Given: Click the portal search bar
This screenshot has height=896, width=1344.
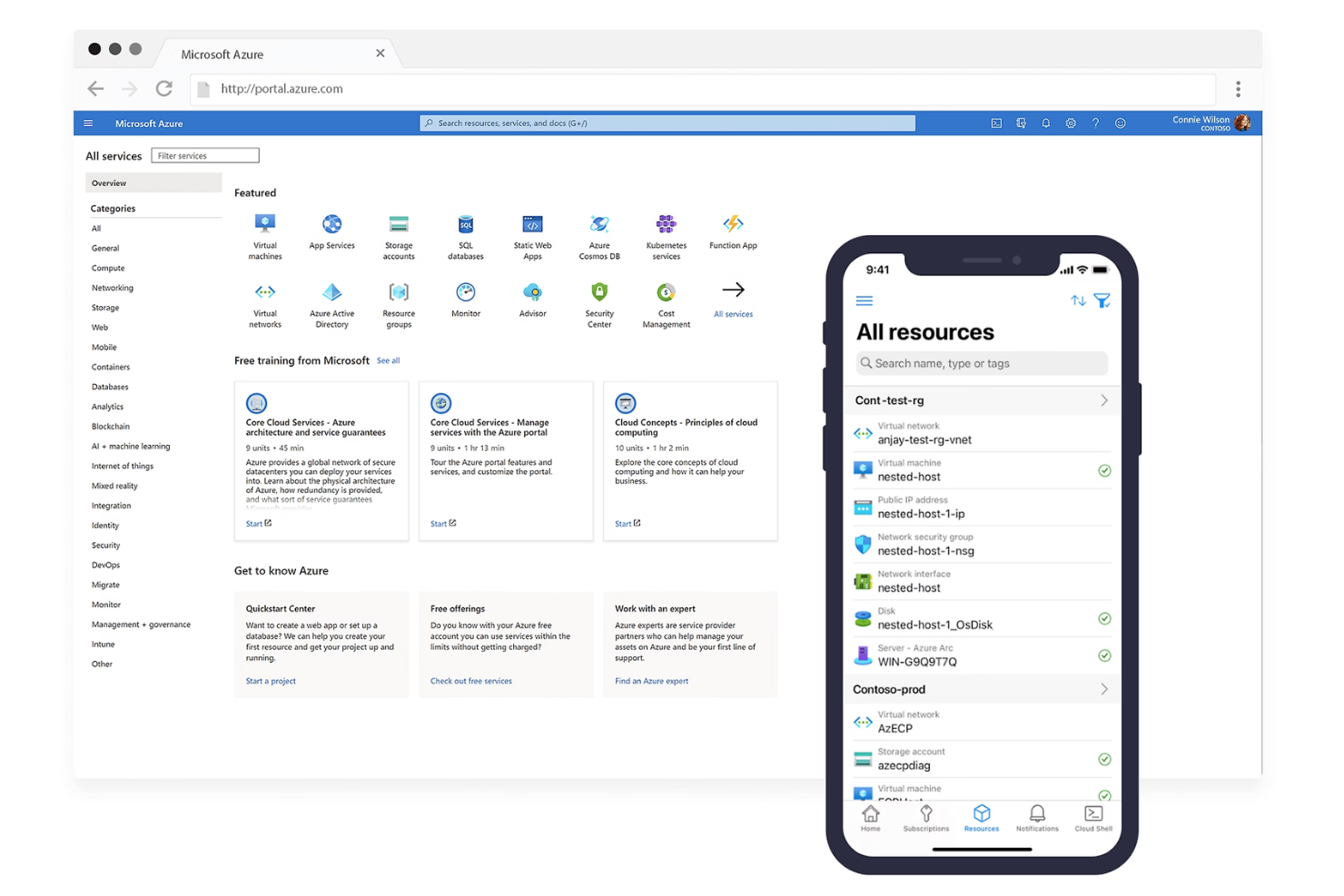Looking at the screenshot, I should point(666,123).
